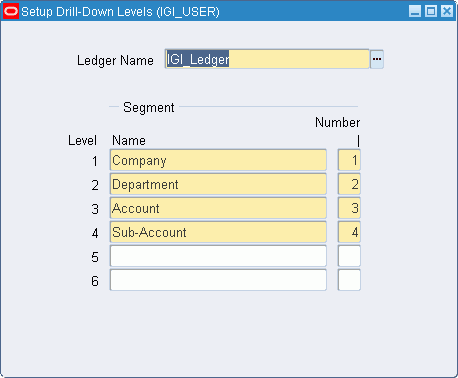Click the segment number field for Sub-Account
The width and height of the screenshot is (458, 378).
[349, 232]
